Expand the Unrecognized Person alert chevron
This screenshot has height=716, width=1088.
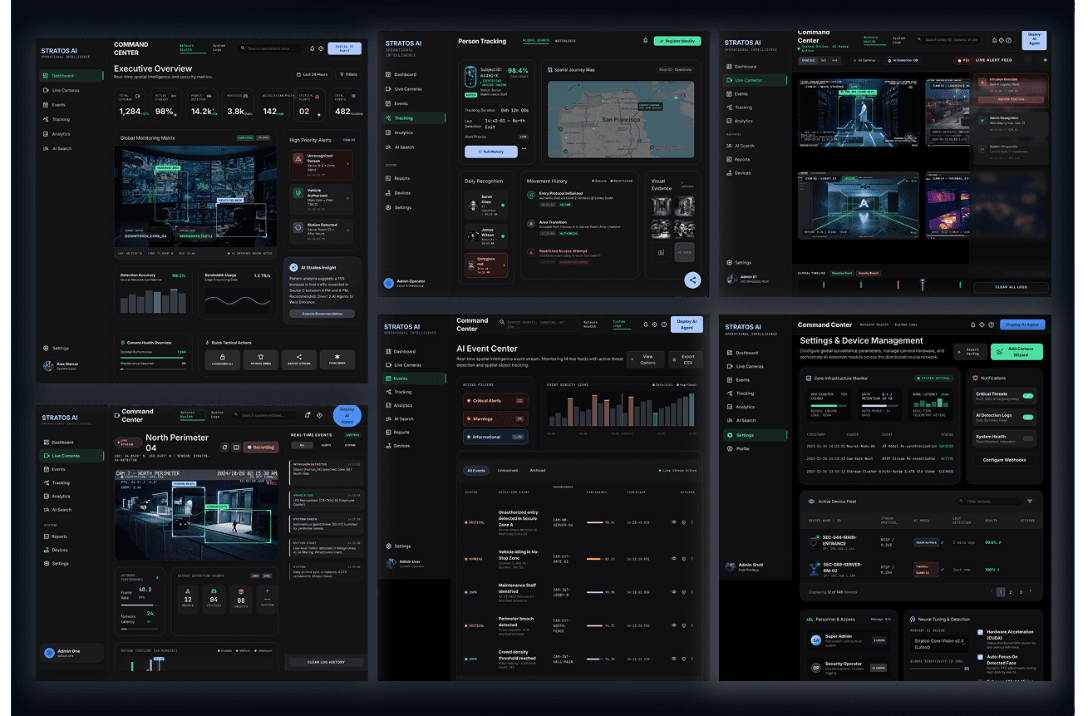[x=348, y=164]
